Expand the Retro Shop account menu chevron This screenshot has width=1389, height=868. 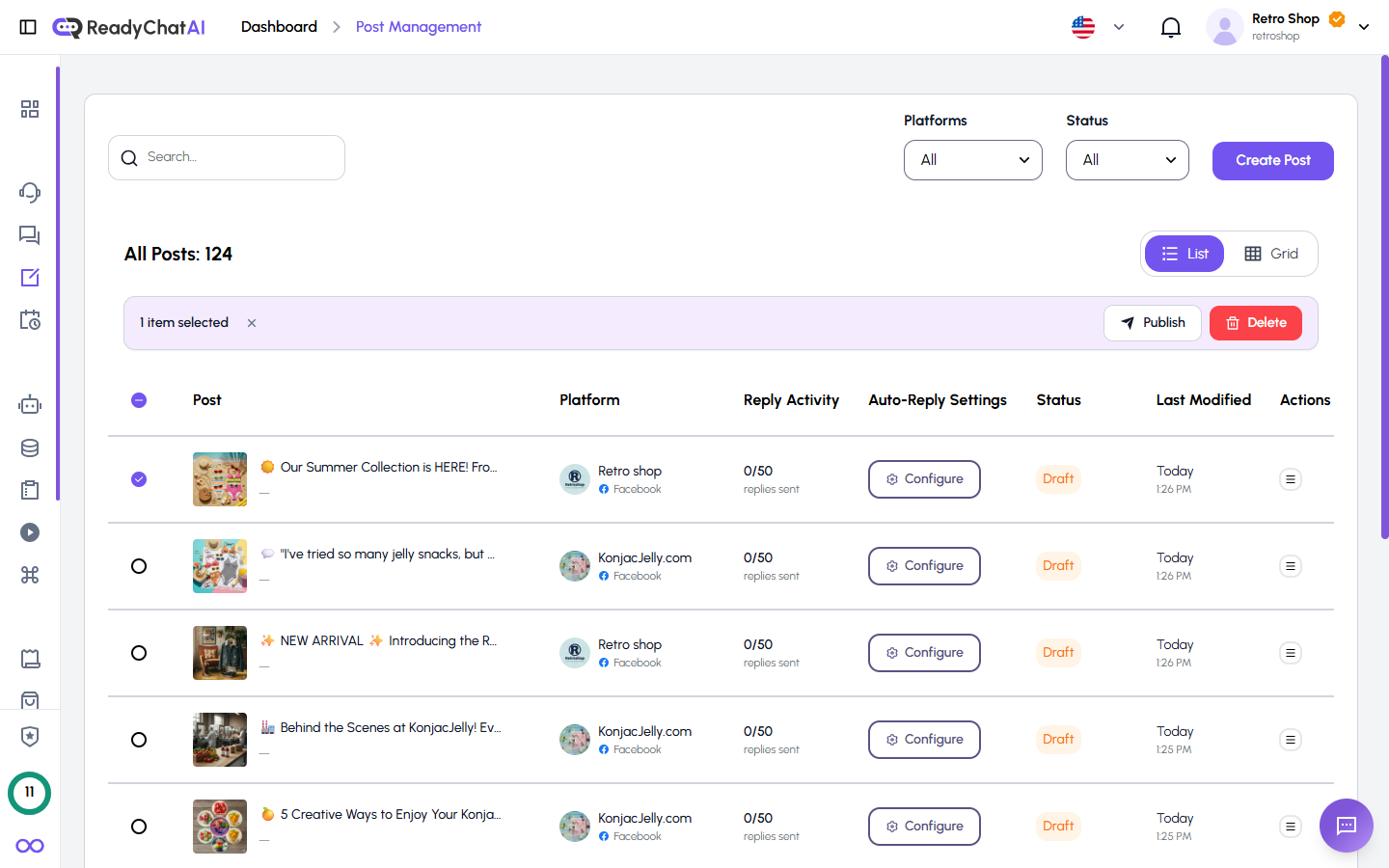coord(1364,26)
